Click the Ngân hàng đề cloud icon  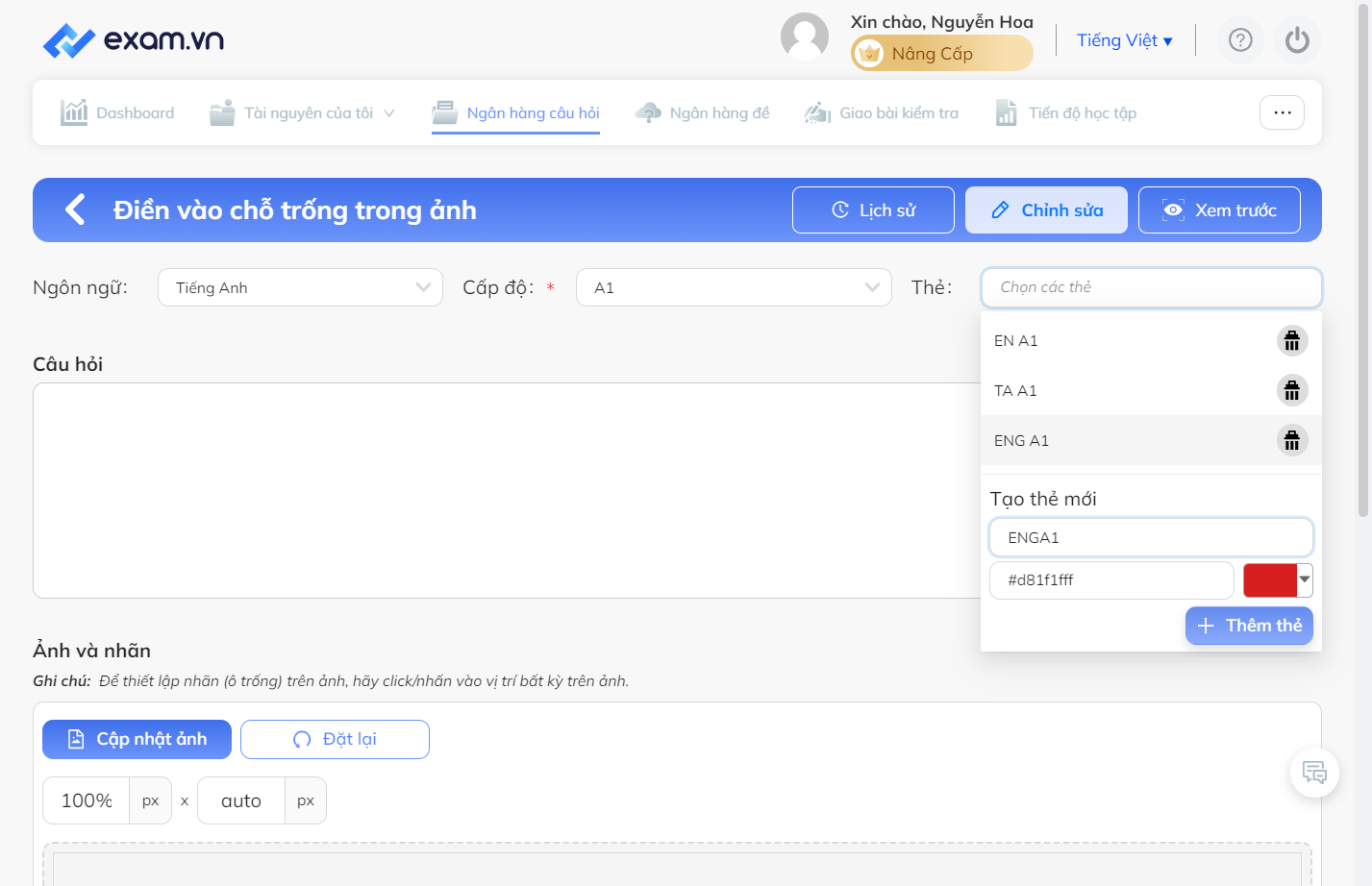click(648, 112)
